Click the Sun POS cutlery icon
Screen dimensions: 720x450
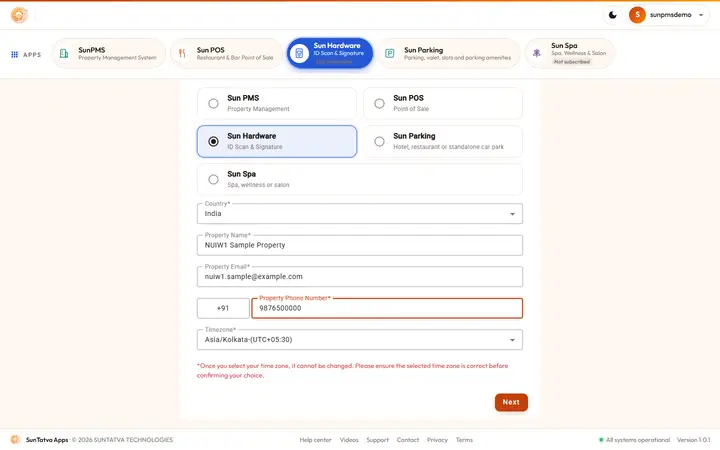[x=182, y=53]
